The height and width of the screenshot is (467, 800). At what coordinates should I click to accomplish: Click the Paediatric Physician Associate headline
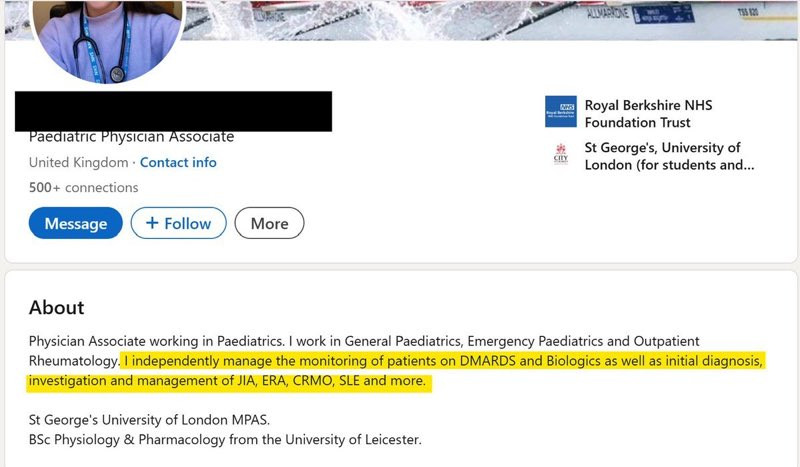131,137
